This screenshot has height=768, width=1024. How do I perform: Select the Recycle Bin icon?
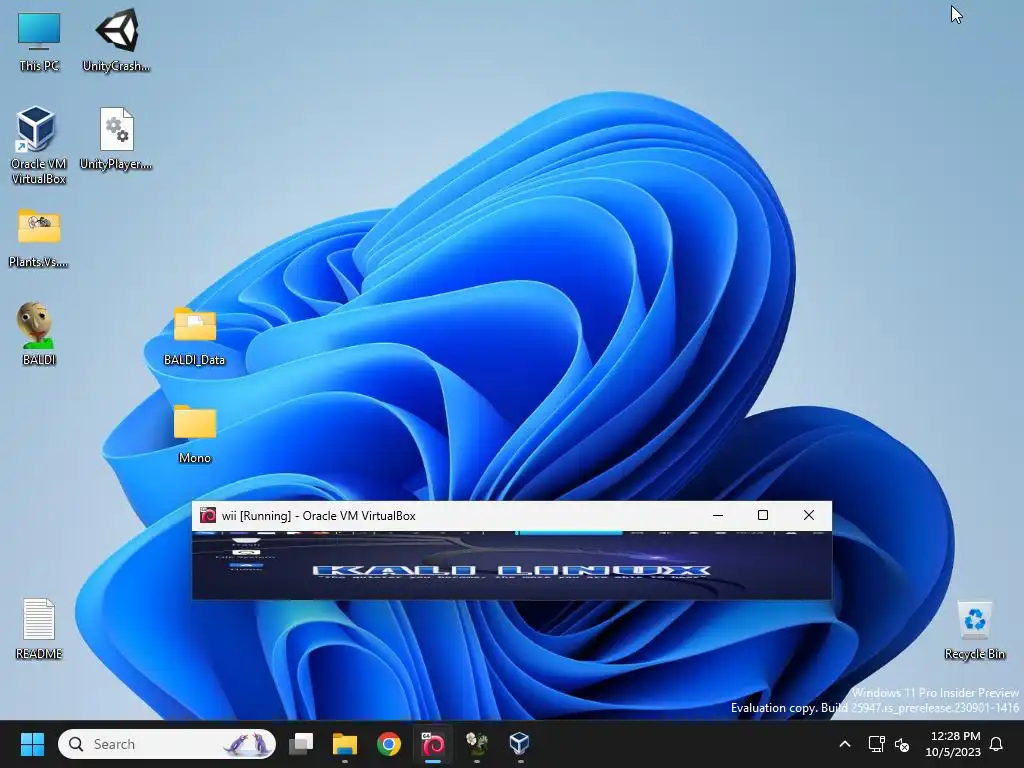coord(974,630)
